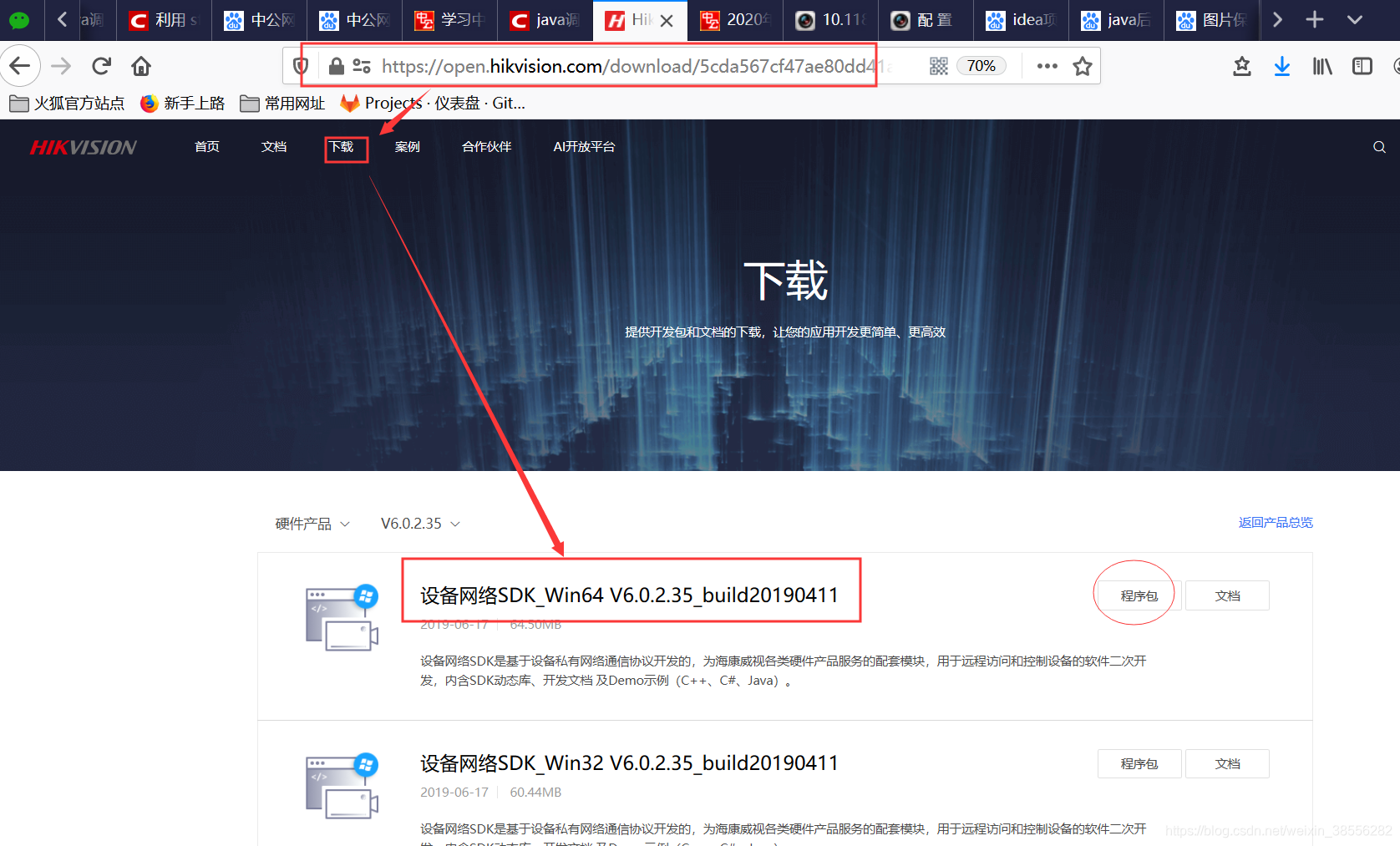Open 合作伙伴 in site navigation

[487, 147]
